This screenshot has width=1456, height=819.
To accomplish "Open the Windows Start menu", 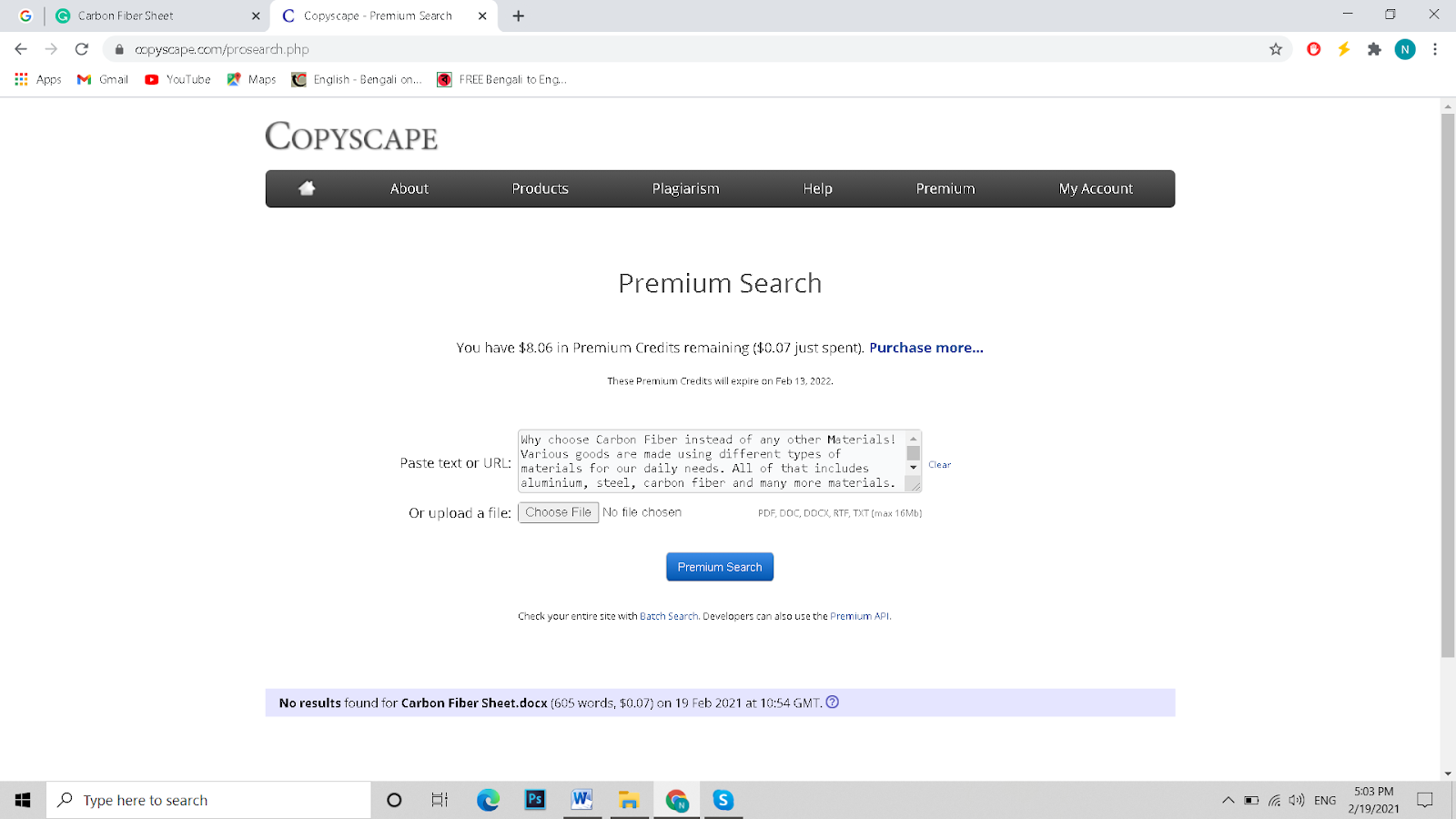I will 23,800.
